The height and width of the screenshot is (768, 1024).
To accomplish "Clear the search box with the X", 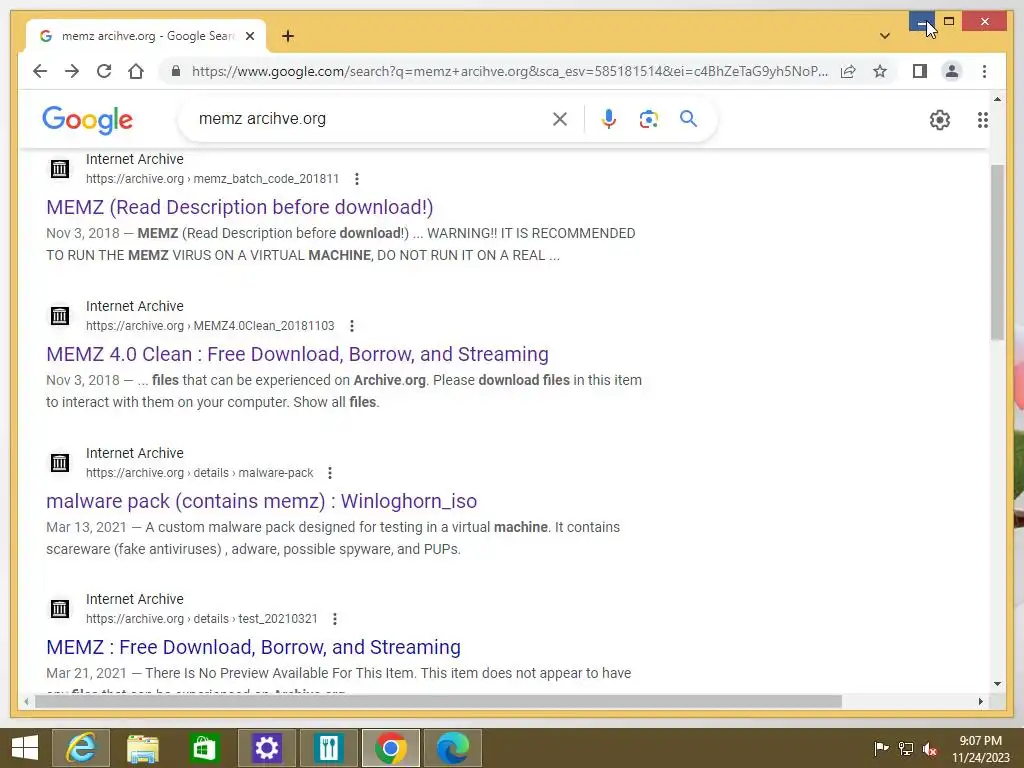I will 560,119.
